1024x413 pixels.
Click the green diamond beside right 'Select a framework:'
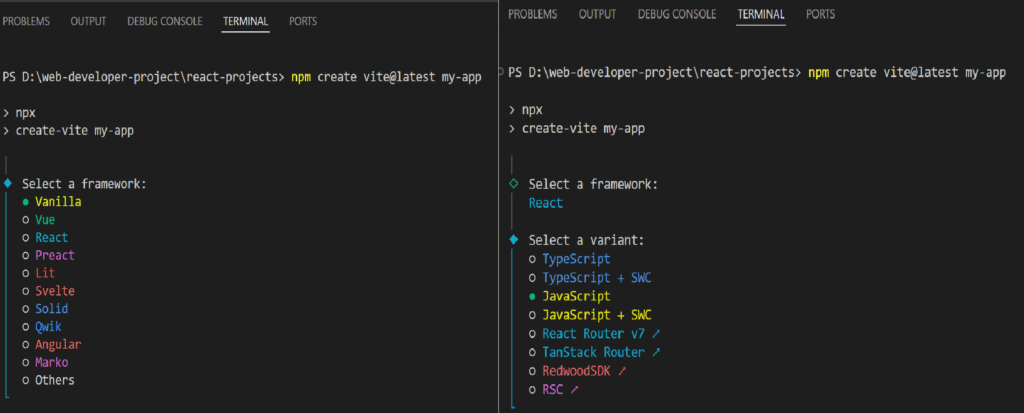click(514, 184)
